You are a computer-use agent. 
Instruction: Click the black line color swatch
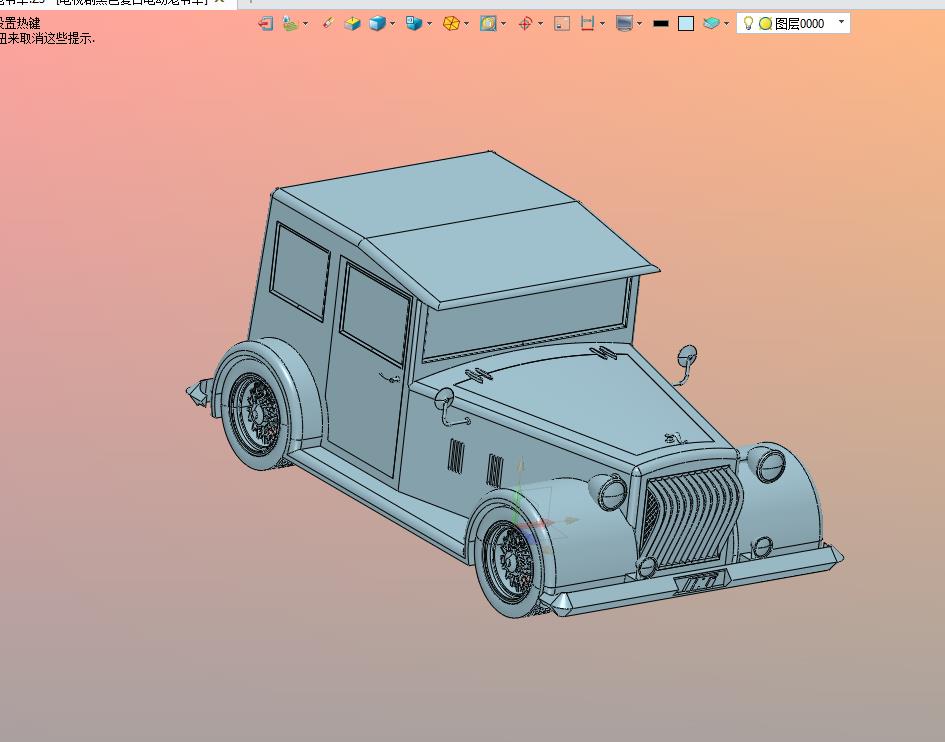[x=661, y=24]
